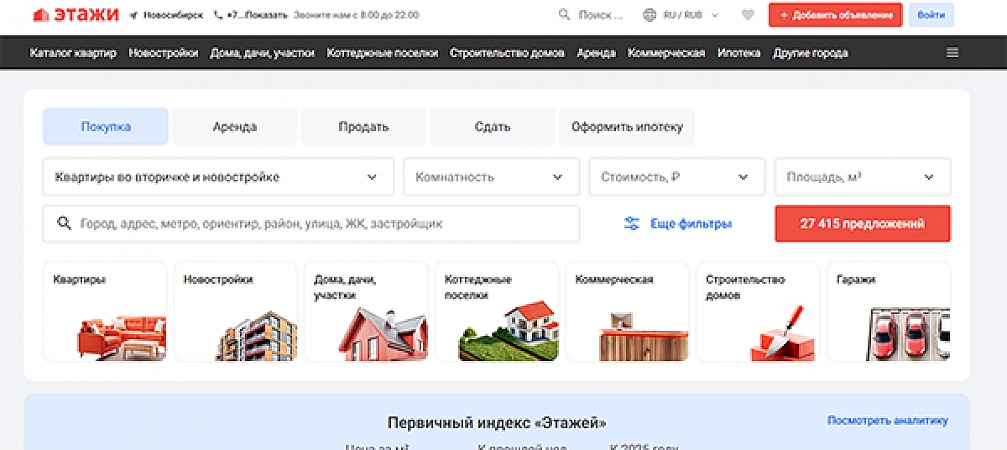Open the Посмотреть аналитику link

[x=888, y=421]
